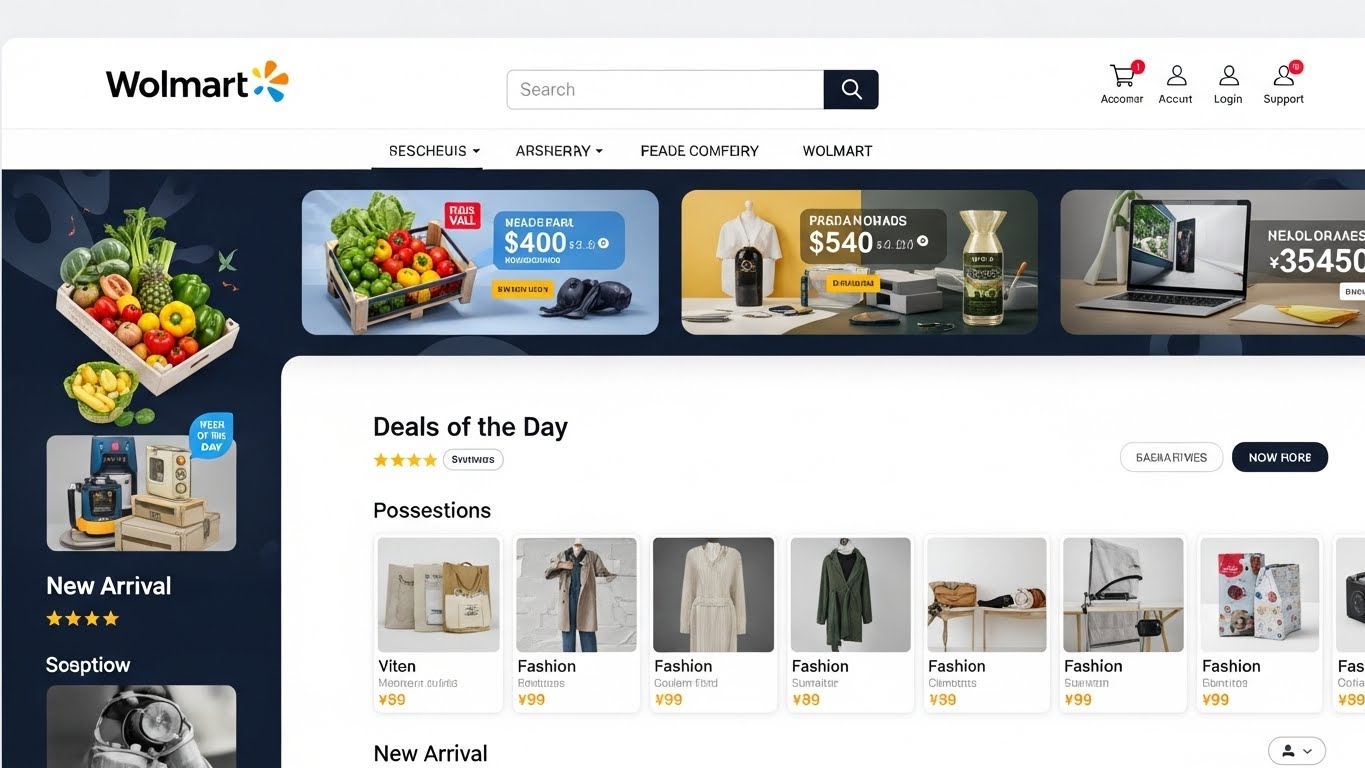Open the vegetable crate $400 banner
This screenshot has width=1365, height=768.
pyautogui.click(x=480, y=262)
